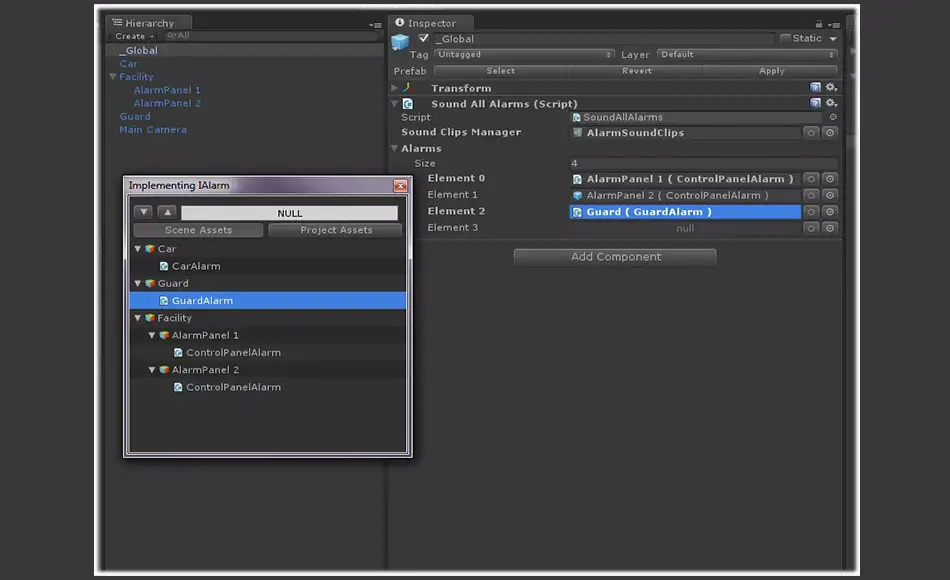Open object picker for Sound Clips Manager
The width and height of the screenshot is (950, 580).
(x=830, y=133)
